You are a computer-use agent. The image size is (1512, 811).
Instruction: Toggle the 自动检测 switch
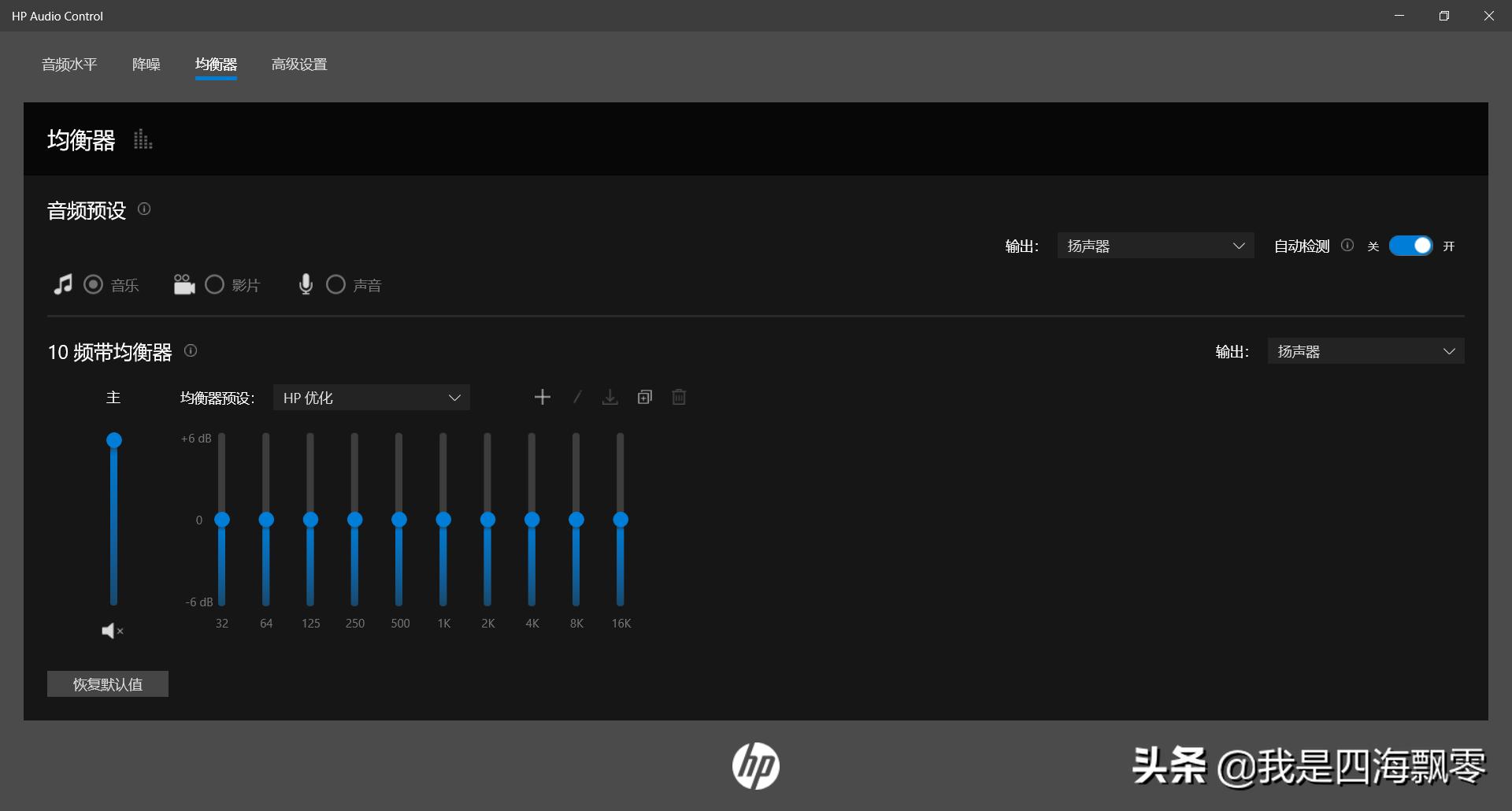(1411, 246)
